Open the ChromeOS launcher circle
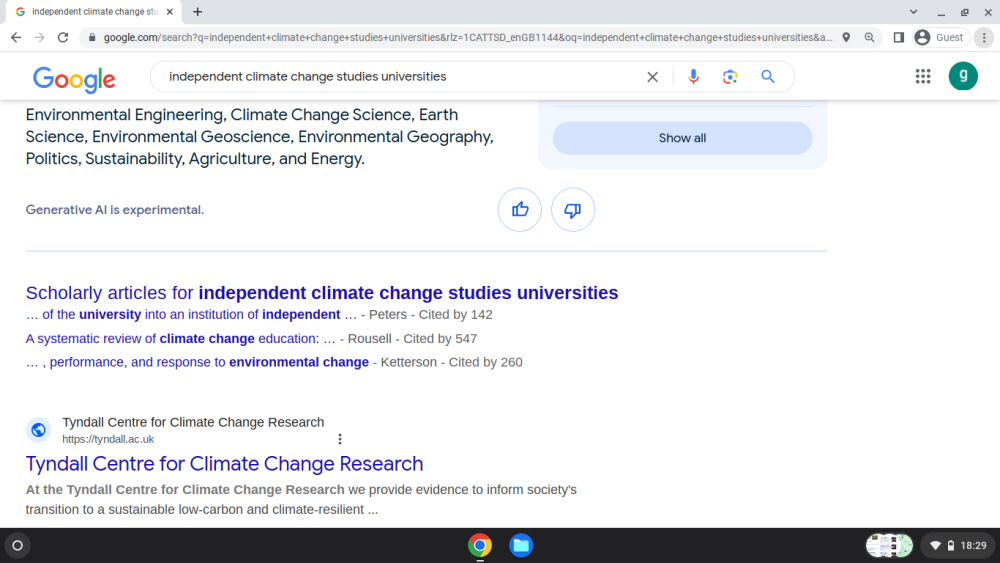The image size is (1000, 563). (x=18, y=546)
